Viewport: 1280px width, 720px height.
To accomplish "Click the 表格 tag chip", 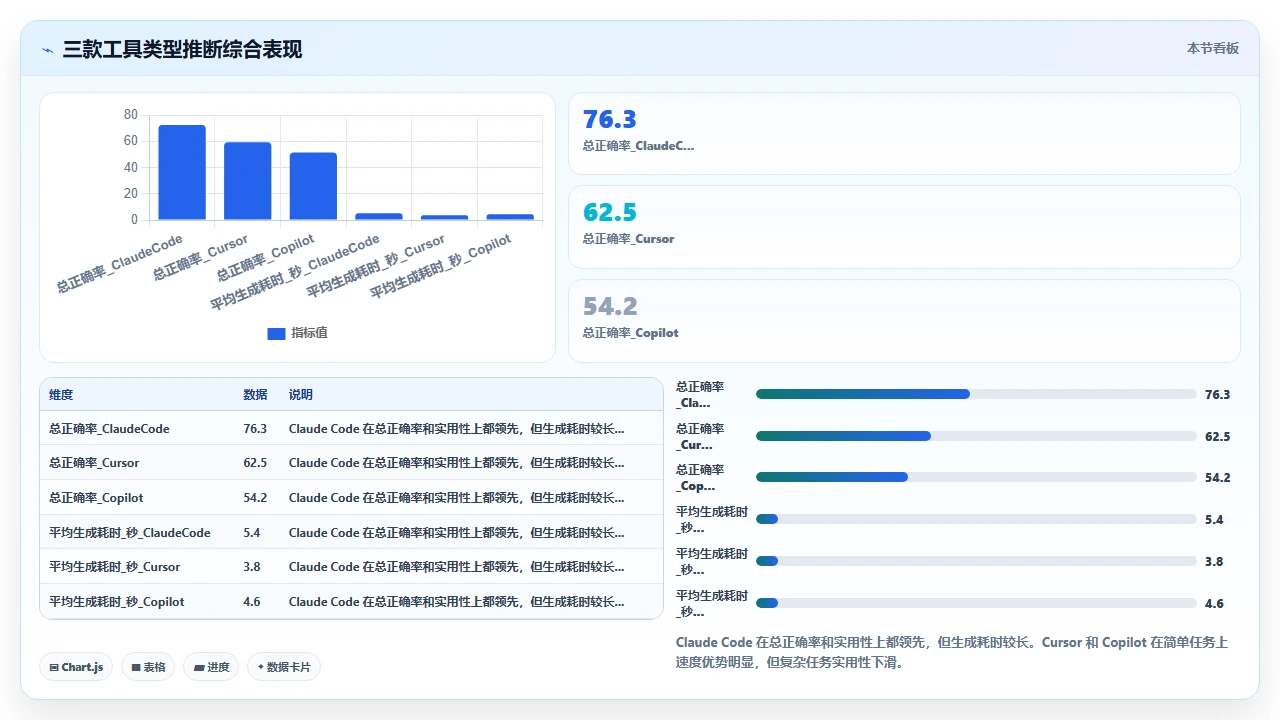I will point(148,667).
